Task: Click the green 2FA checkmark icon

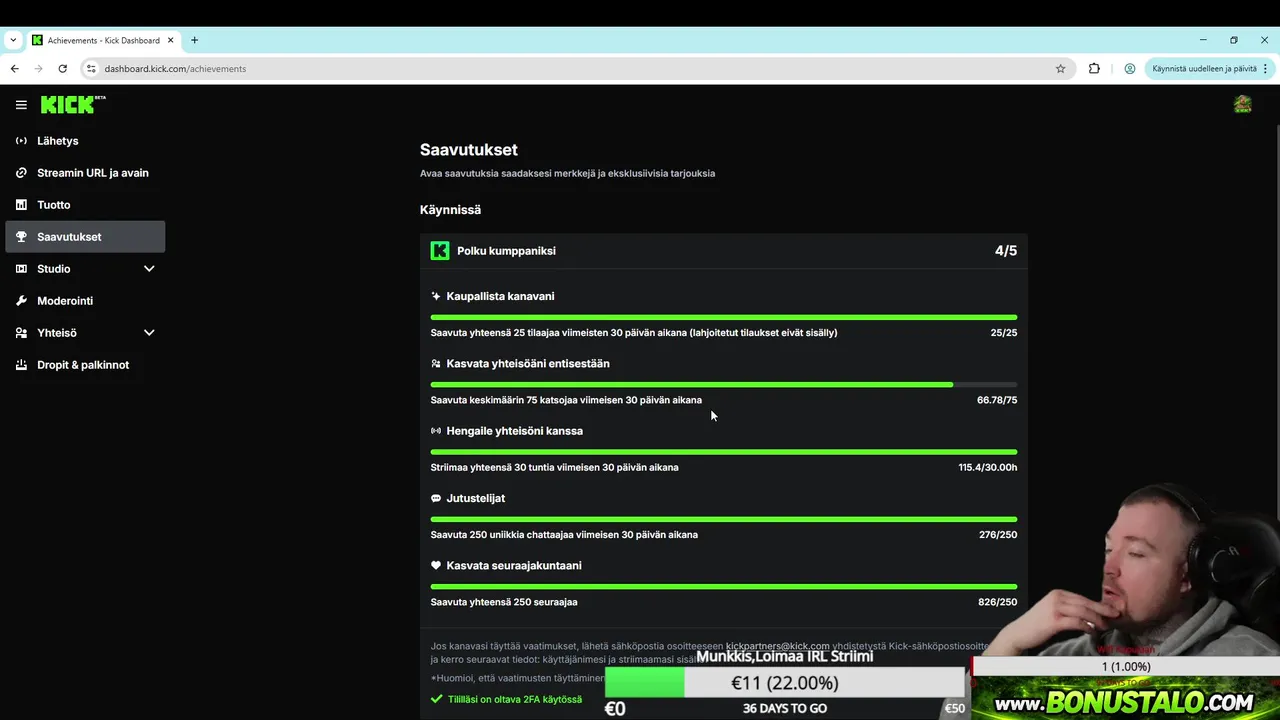Action: pyautogui.click(x=436, y=699)
